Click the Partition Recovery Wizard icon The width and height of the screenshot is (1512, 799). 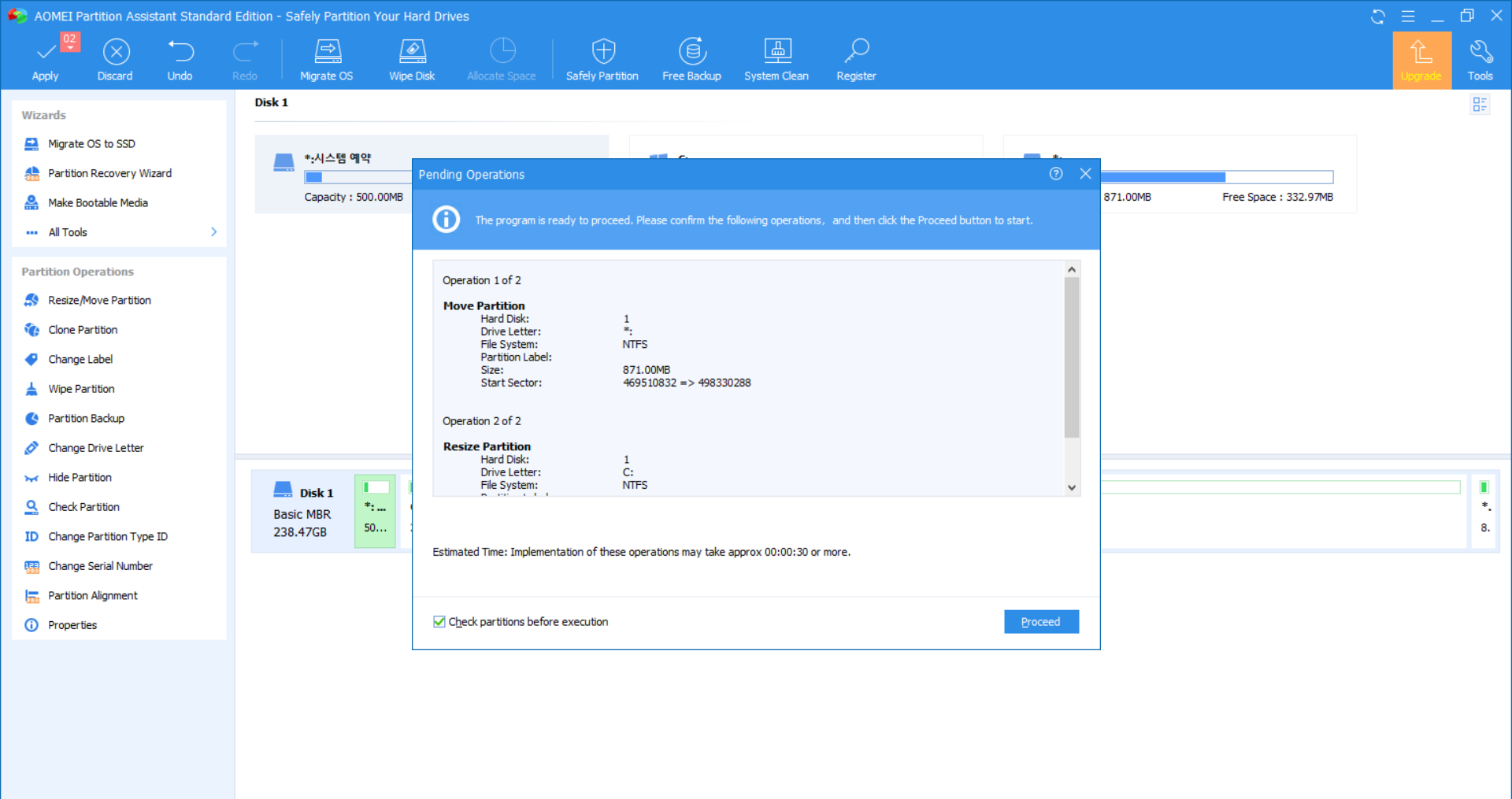click(x=31, y=173)
